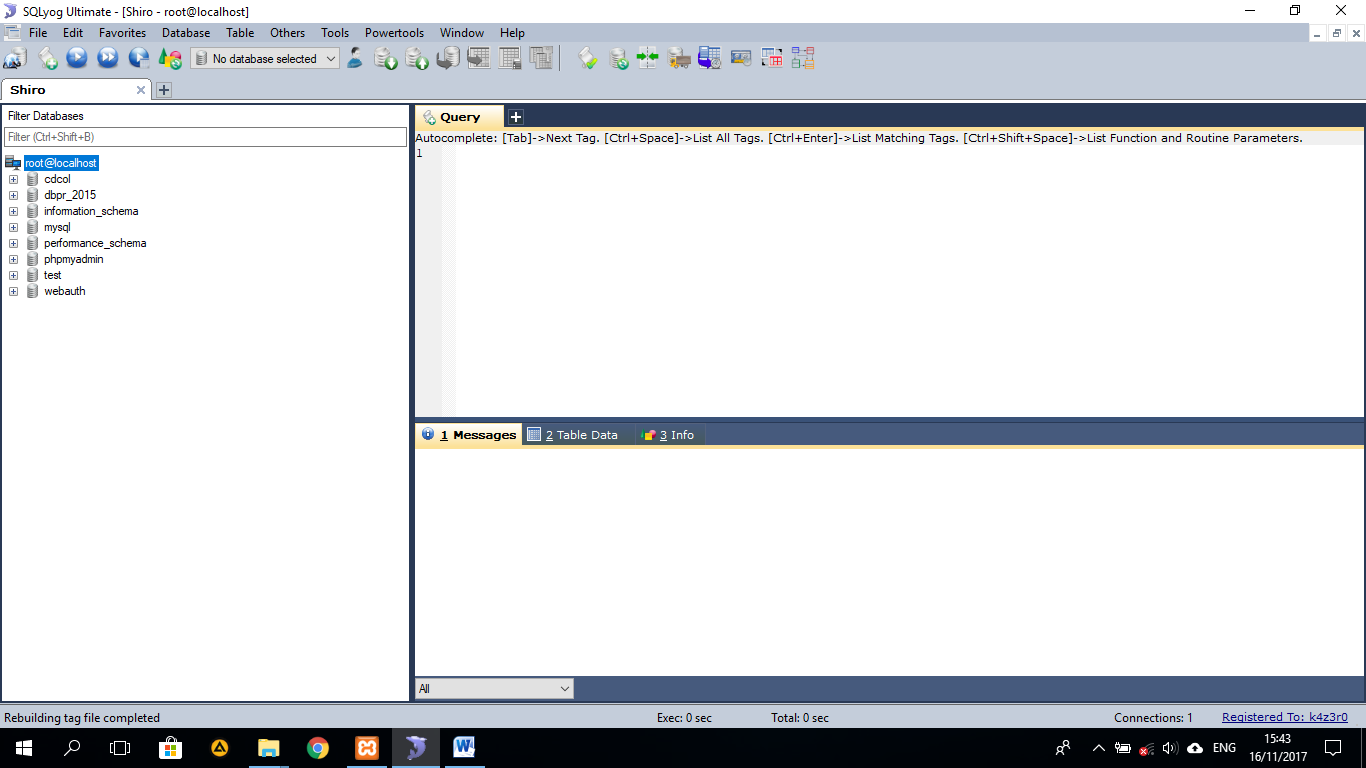Click the table-with-corner-mark toolbar icon
Viewport: 1366px width, 768px height.
pos(510,58)
